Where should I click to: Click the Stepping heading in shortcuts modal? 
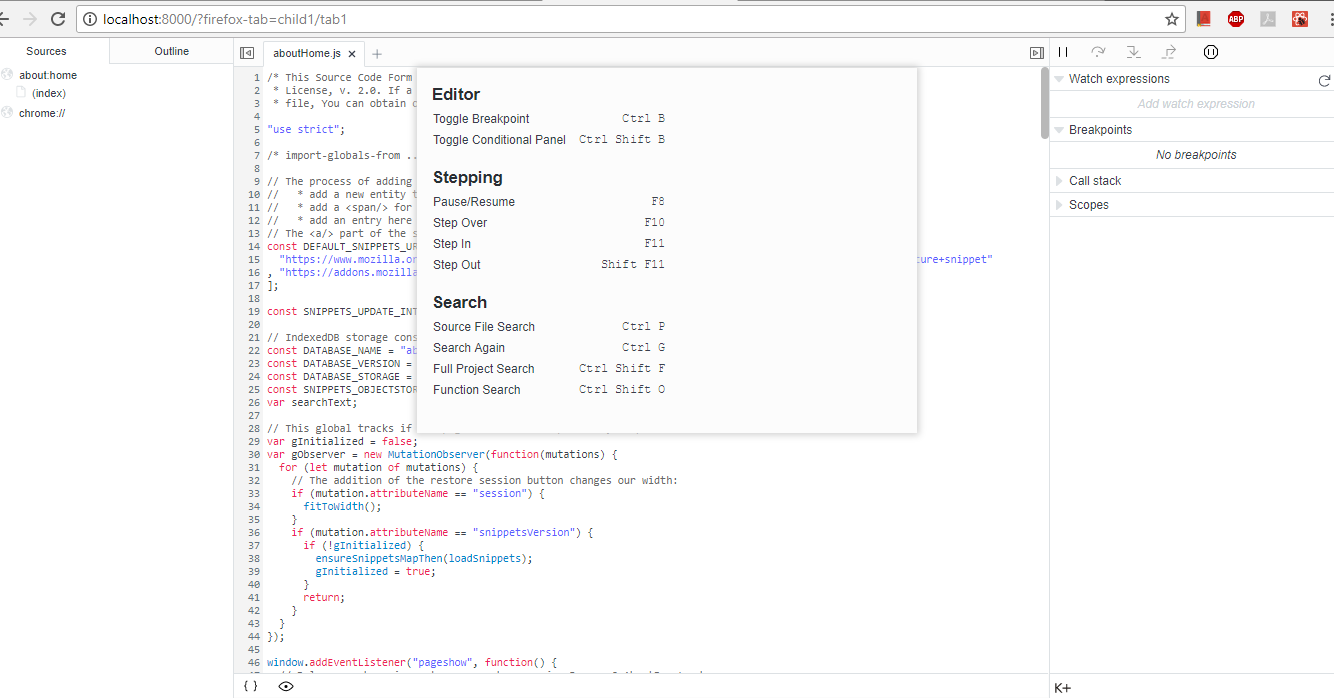point(467,178)
